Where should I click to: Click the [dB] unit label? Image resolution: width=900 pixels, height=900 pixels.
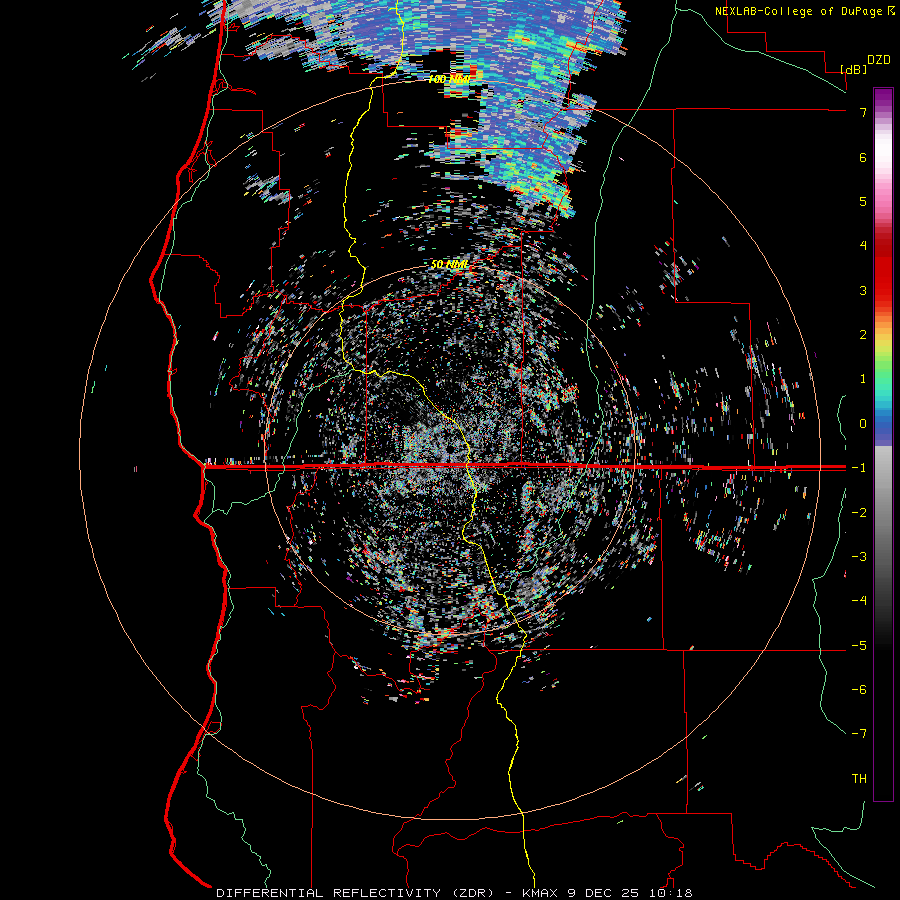tap(854, 69)
